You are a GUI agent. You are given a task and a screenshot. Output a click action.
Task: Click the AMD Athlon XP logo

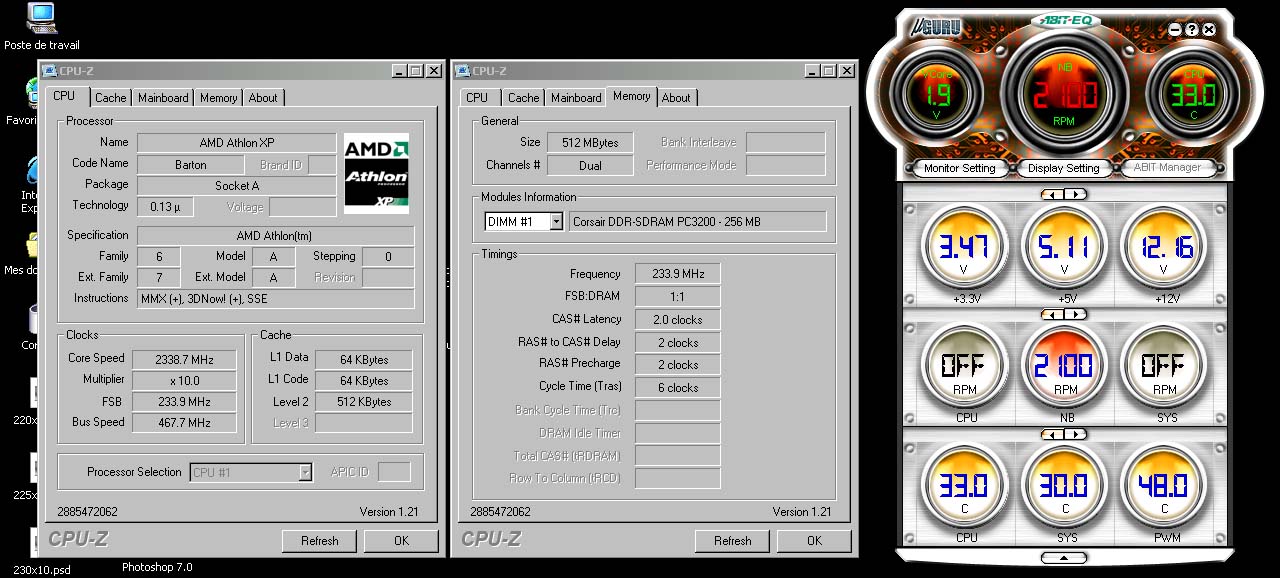point(376,173)
